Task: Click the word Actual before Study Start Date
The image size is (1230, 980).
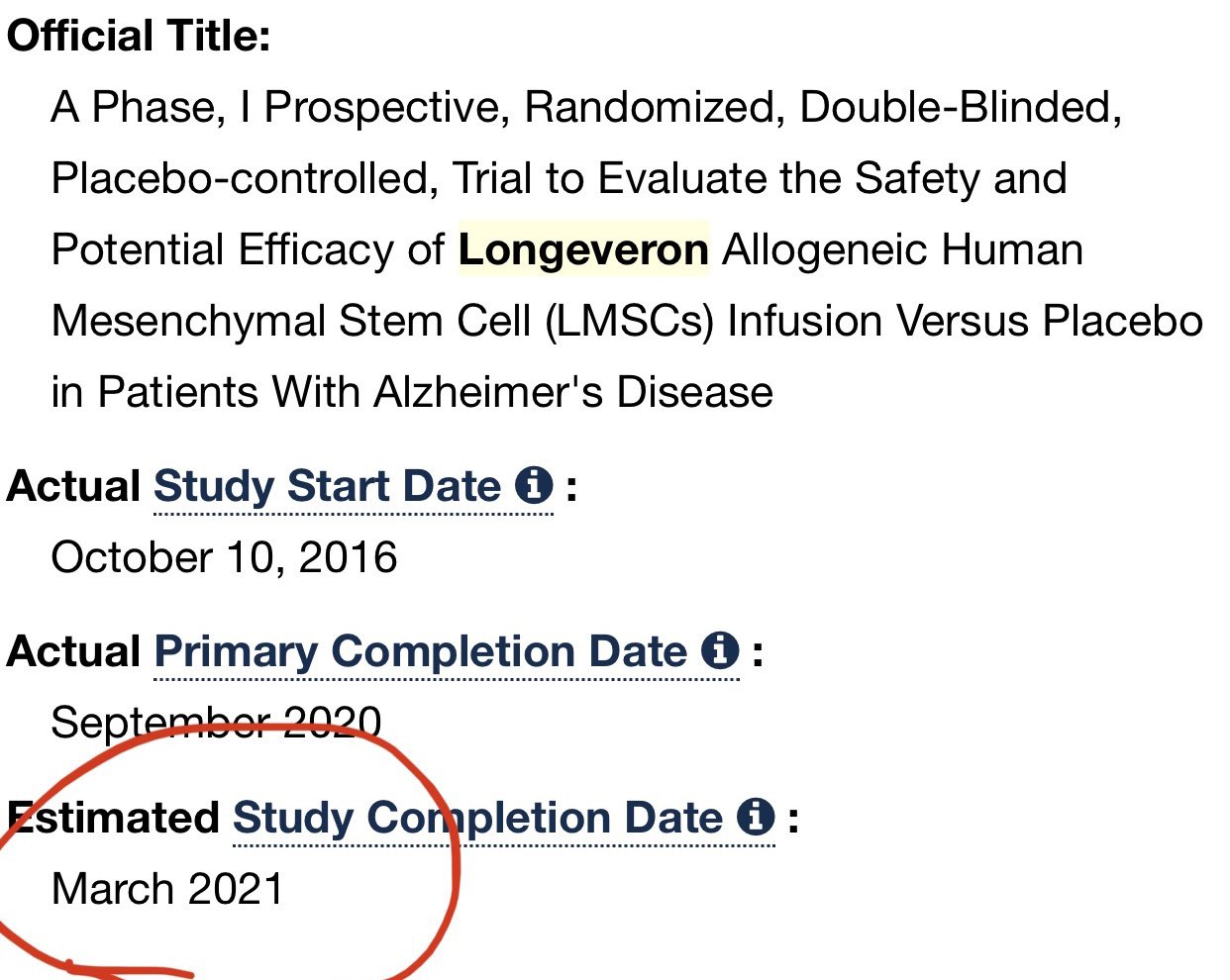Action: tap(74, 486)
